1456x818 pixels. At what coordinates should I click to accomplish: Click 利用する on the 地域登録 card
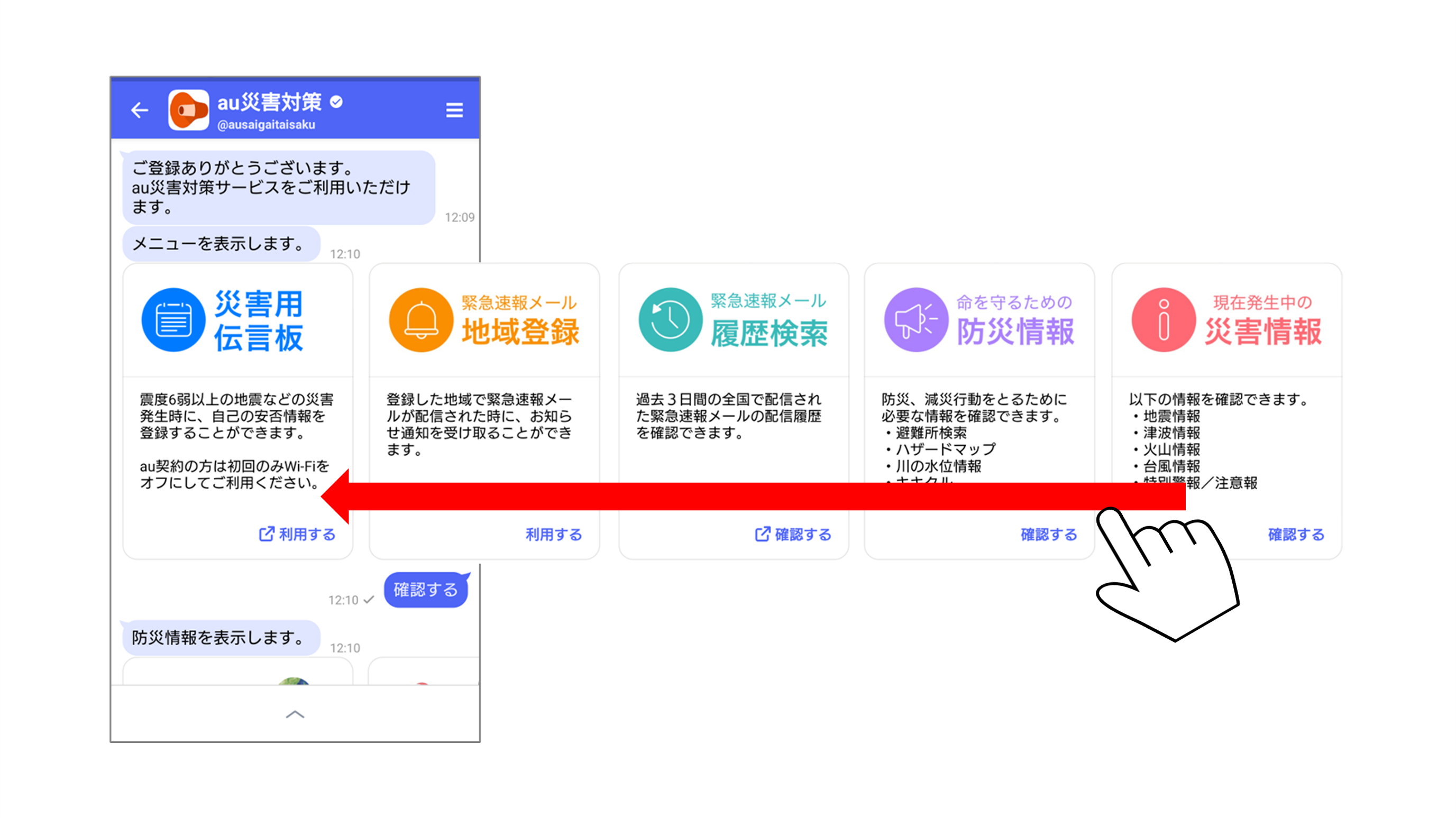pyautogui.click(x=554, y=535)
